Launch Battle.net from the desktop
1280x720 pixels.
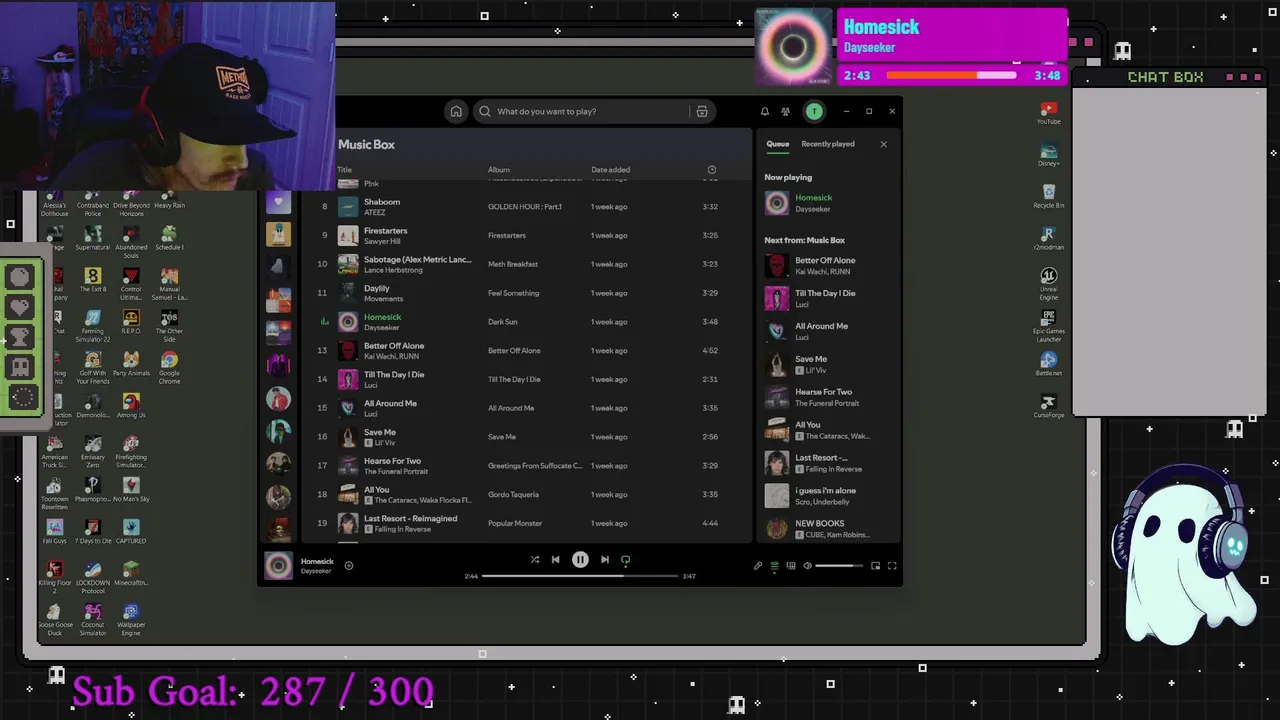click(1048, 364)
